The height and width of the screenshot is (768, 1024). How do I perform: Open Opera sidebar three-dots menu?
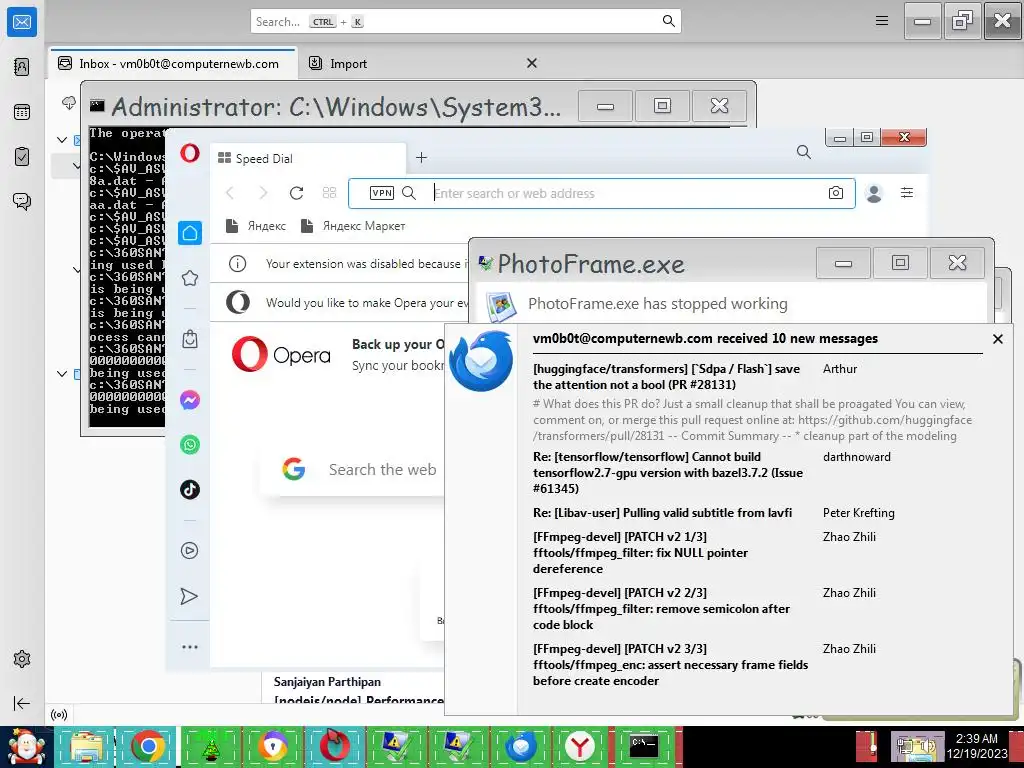(190, 647)
